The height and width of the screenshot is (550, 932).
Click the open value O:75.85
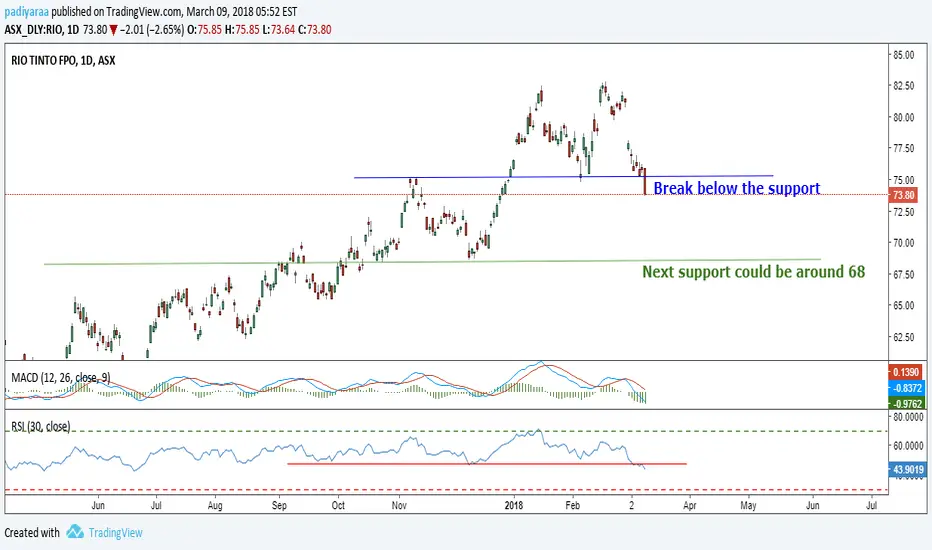coord(204,30)
